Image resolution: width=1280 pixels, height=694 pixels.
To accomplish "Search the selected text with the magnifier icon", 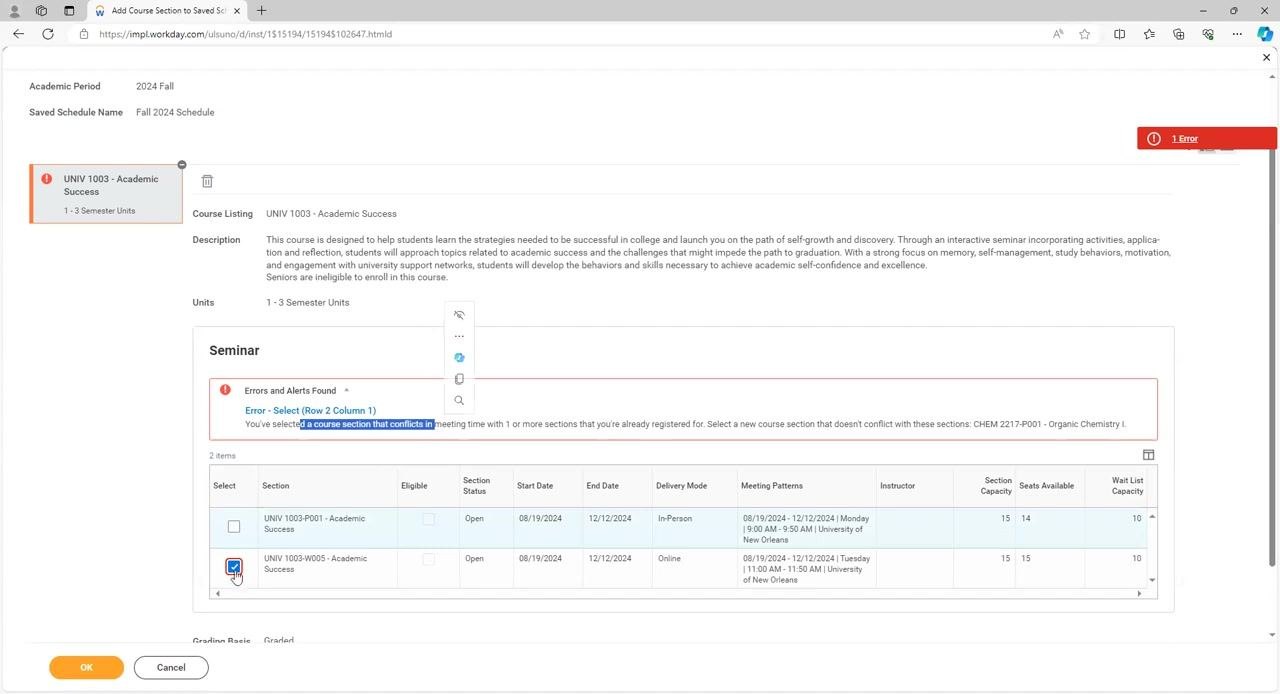I will pyautogui.click(x=459, y=400).
